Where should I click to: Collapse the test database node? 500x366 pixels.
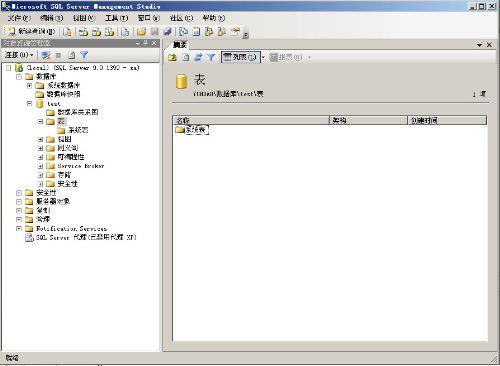[30, 104]
